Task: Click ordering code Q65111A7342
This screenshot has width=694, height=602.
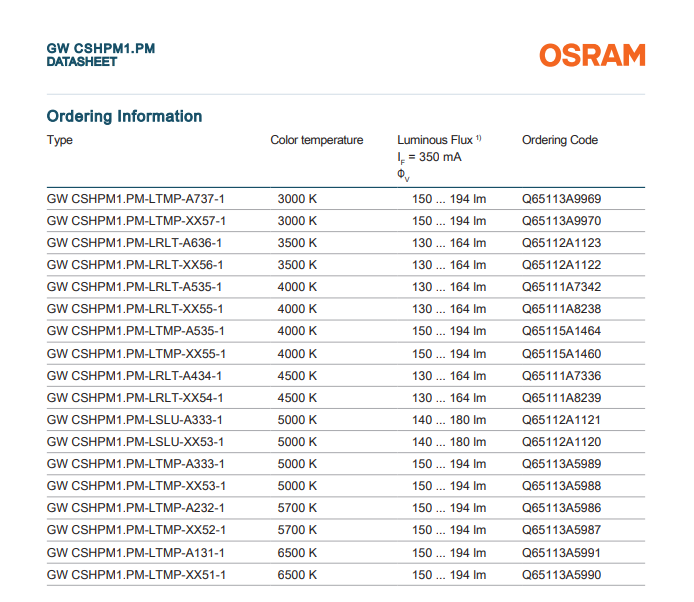Action: 561,287
